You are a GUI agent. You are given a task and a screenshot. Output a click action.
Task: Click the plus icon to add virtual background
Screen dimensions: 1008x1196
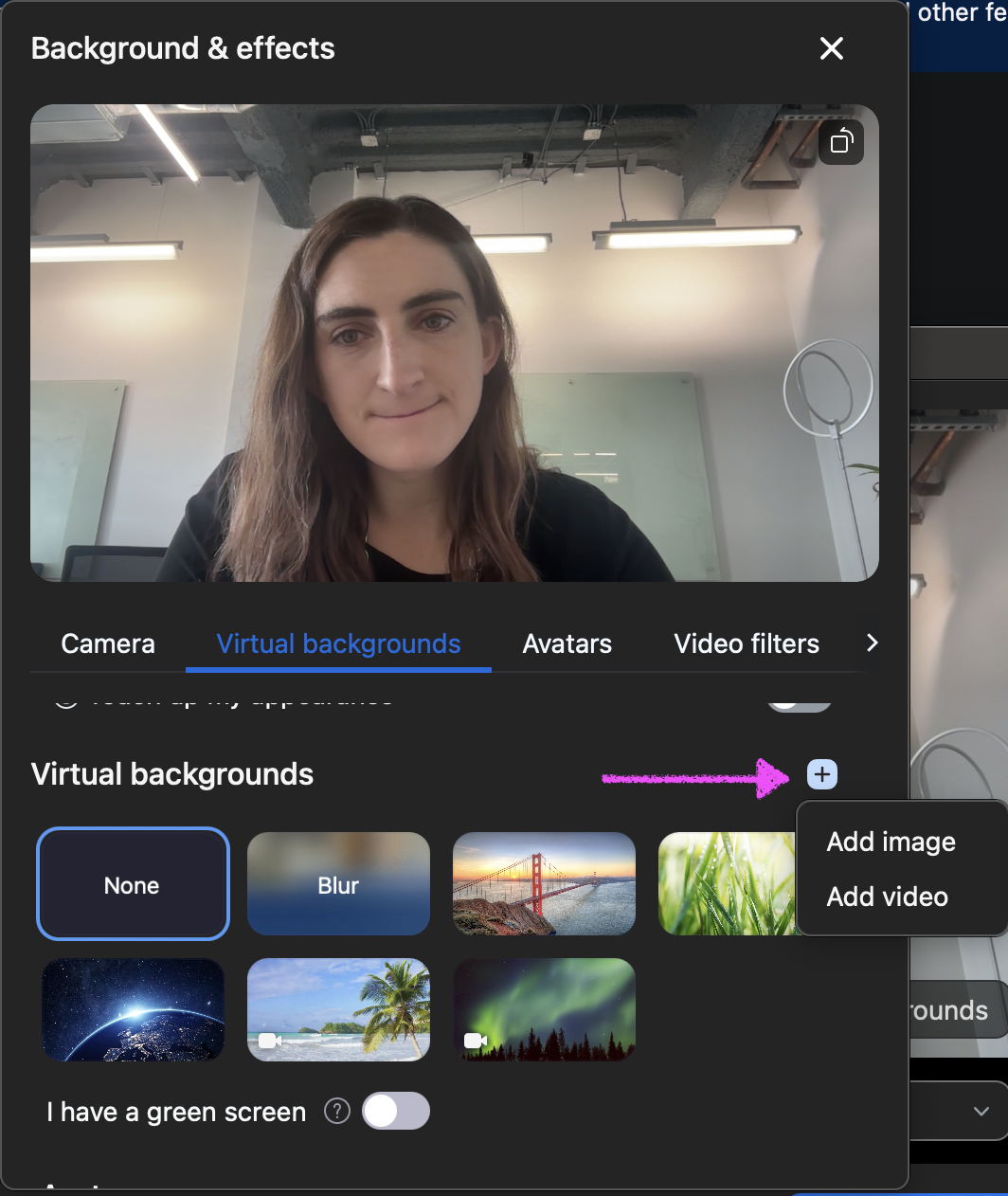[x=821, y=774]
